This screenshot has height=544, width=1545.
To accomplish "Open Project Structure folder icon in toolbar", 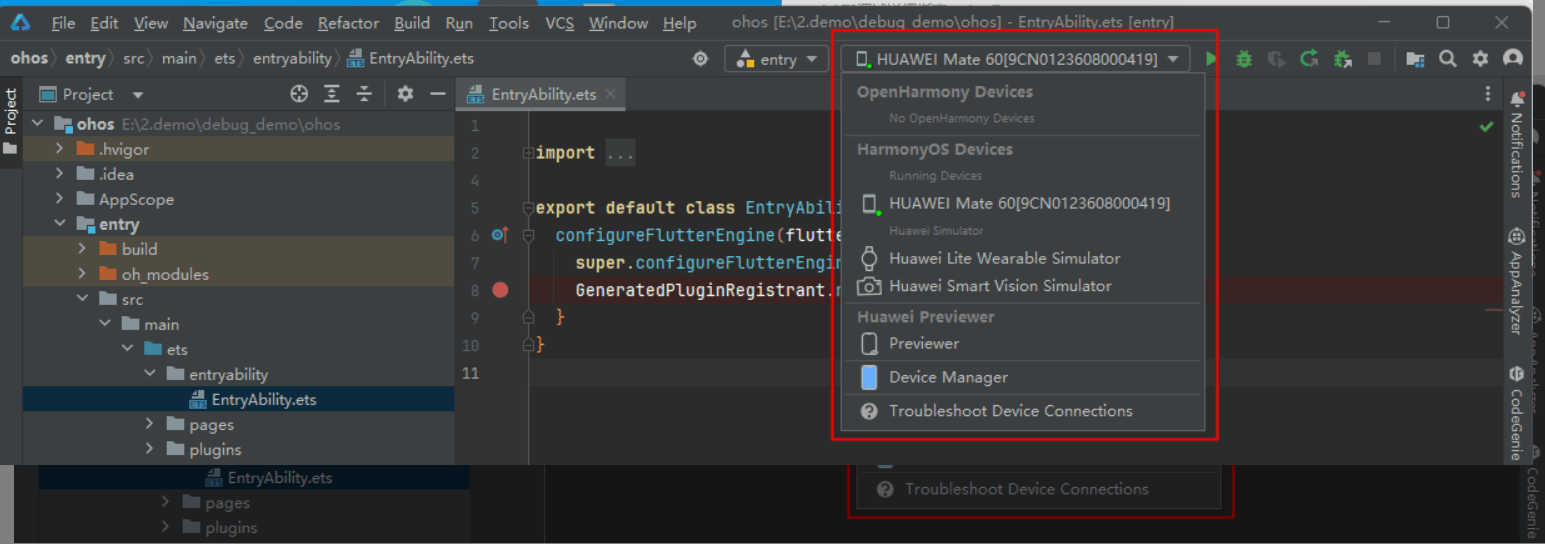I will pyautogui.click(x=1415, y=59).
